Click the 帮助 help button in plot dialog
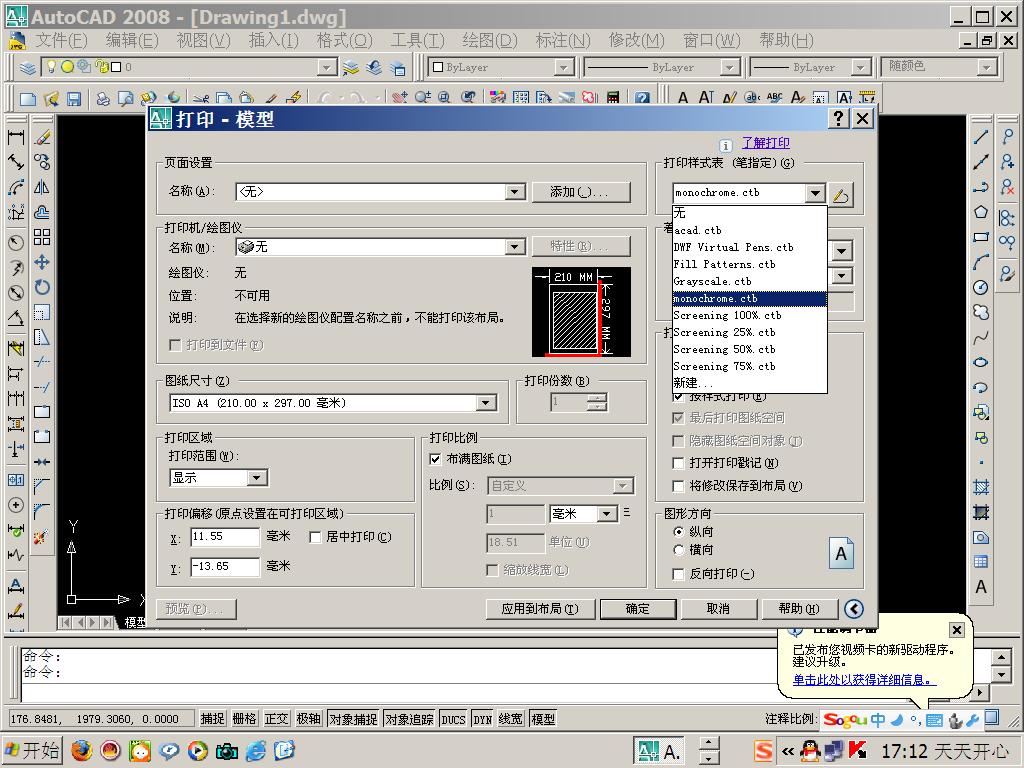Screen dimensions: 1024x768 (799, 609)
